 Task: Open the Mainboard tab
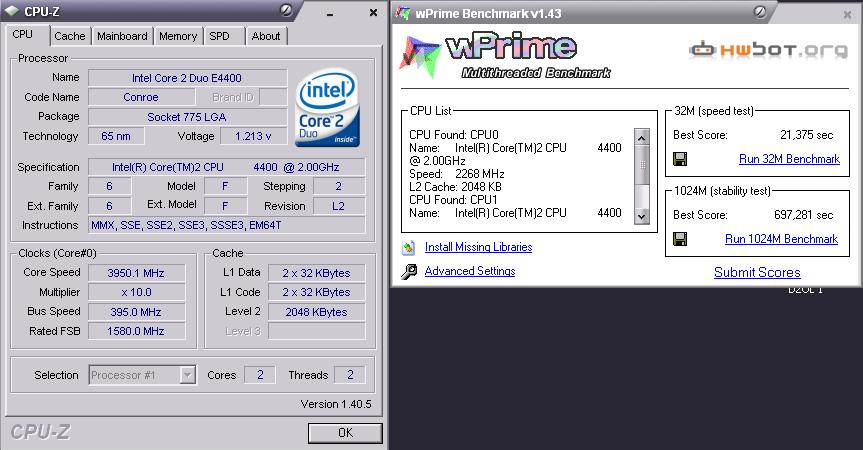[x=122, y=36]
